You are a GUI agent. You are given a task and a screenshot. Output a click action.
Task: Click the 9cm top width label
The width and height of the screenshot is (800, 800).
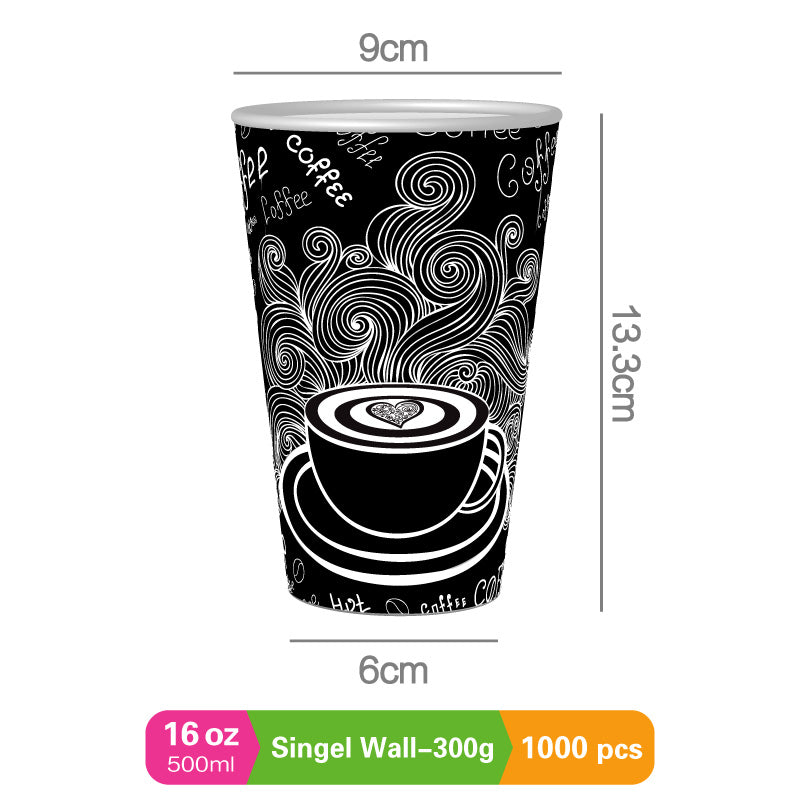pyautogui.click(x=393, y=48)
